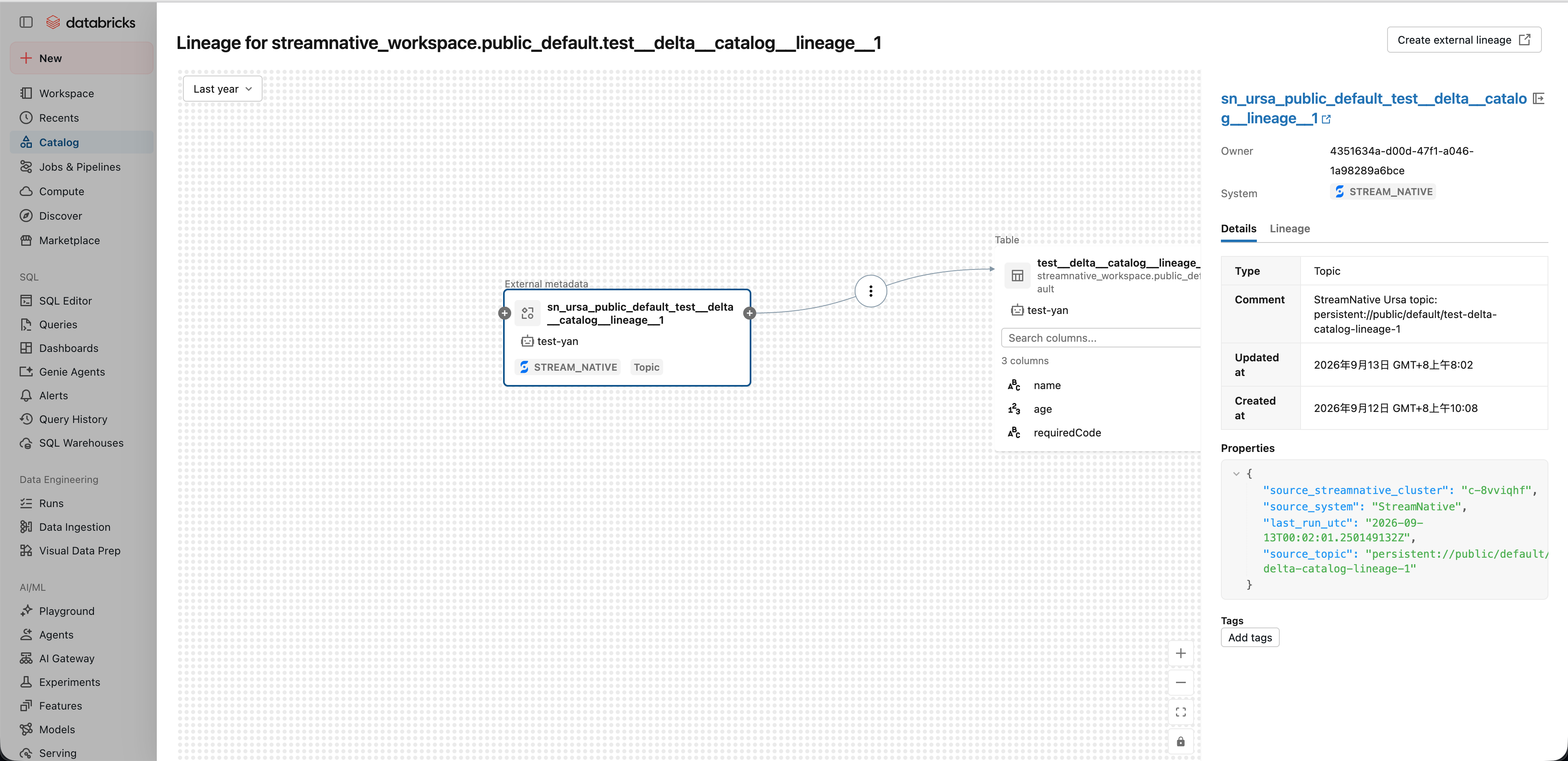1568x761 pixels.
Task: Click the Features icon
Action: [x=26, y=705]
